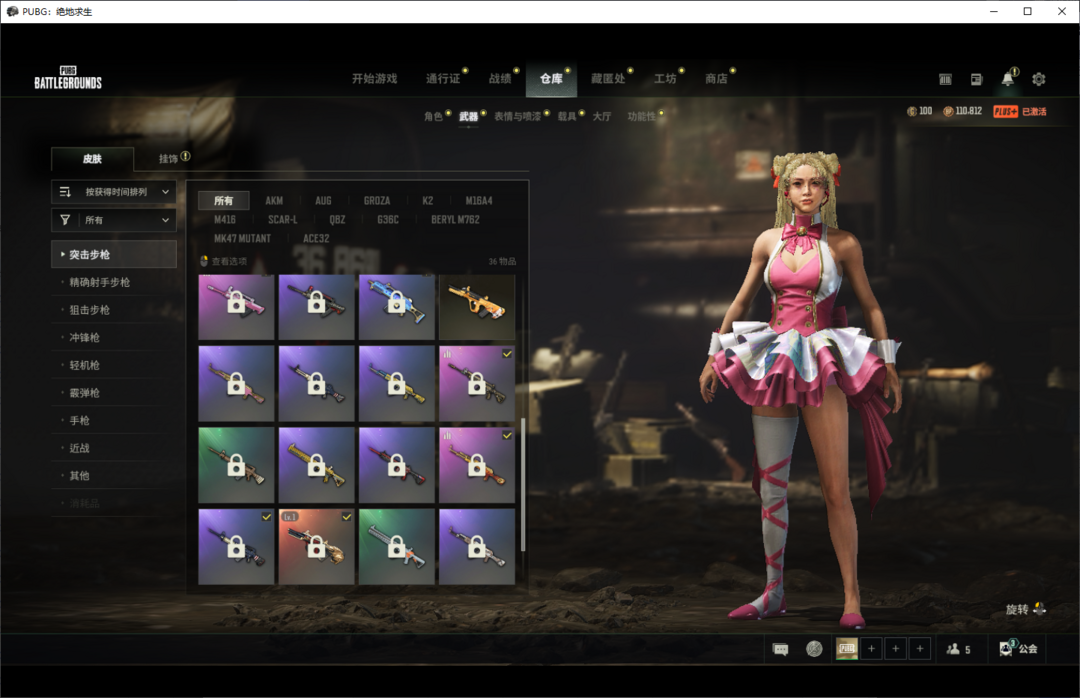Click the G-Coin balance of 100
1080x698 pixels.
tap(920, 111)
